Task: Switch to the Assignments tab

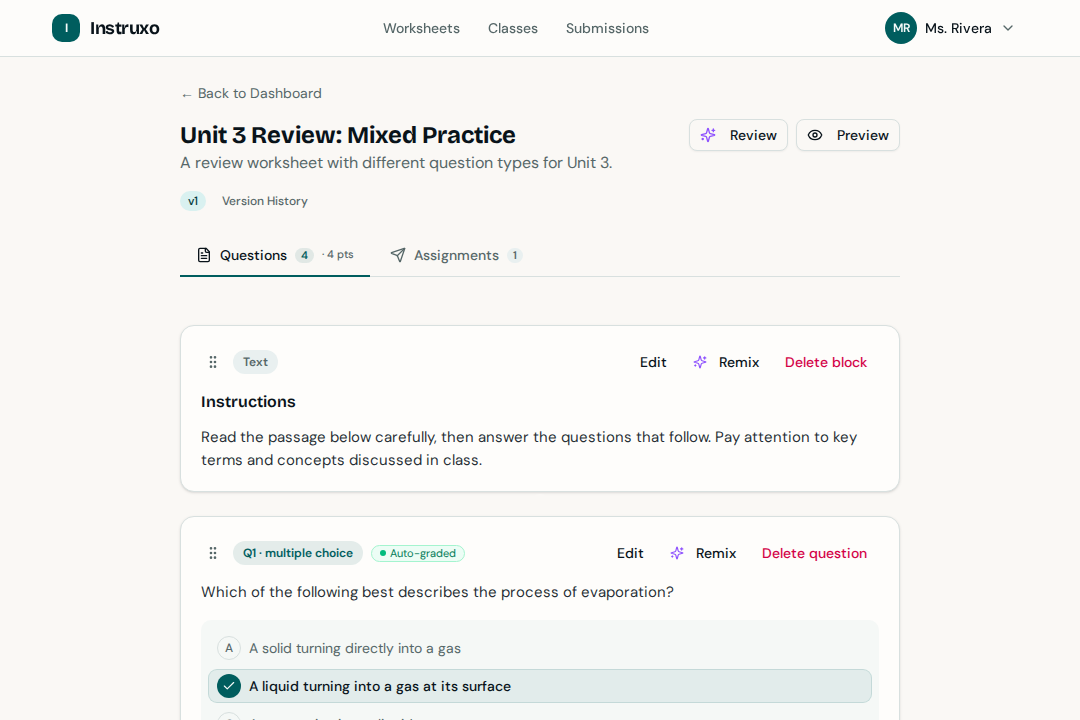Action: point(456,255)
